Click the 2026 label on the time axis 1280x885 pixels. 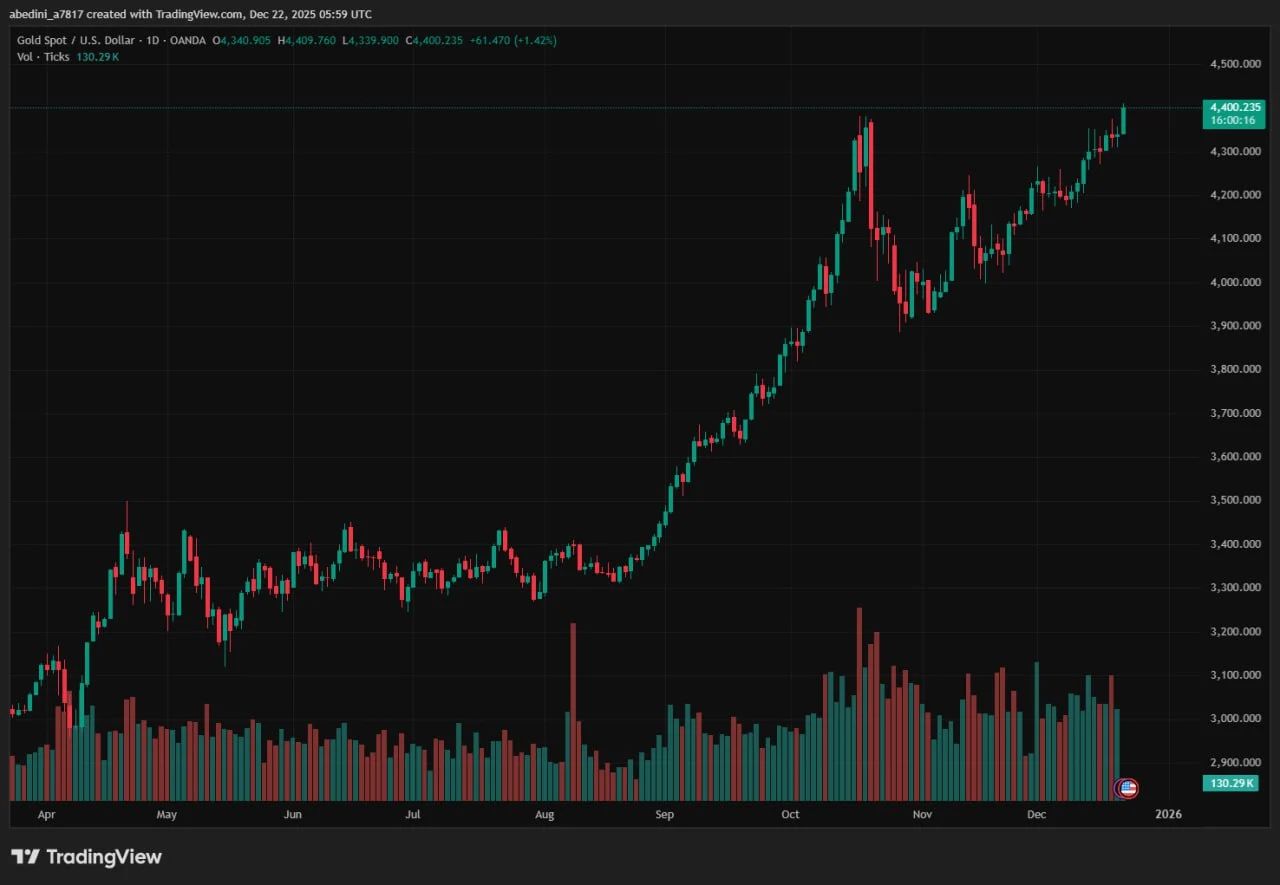(x=1168, y=814)
